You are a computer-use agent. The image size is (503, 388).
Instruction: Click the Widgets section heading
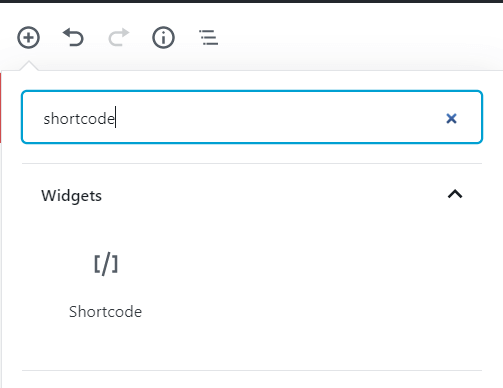click(71, 196)
